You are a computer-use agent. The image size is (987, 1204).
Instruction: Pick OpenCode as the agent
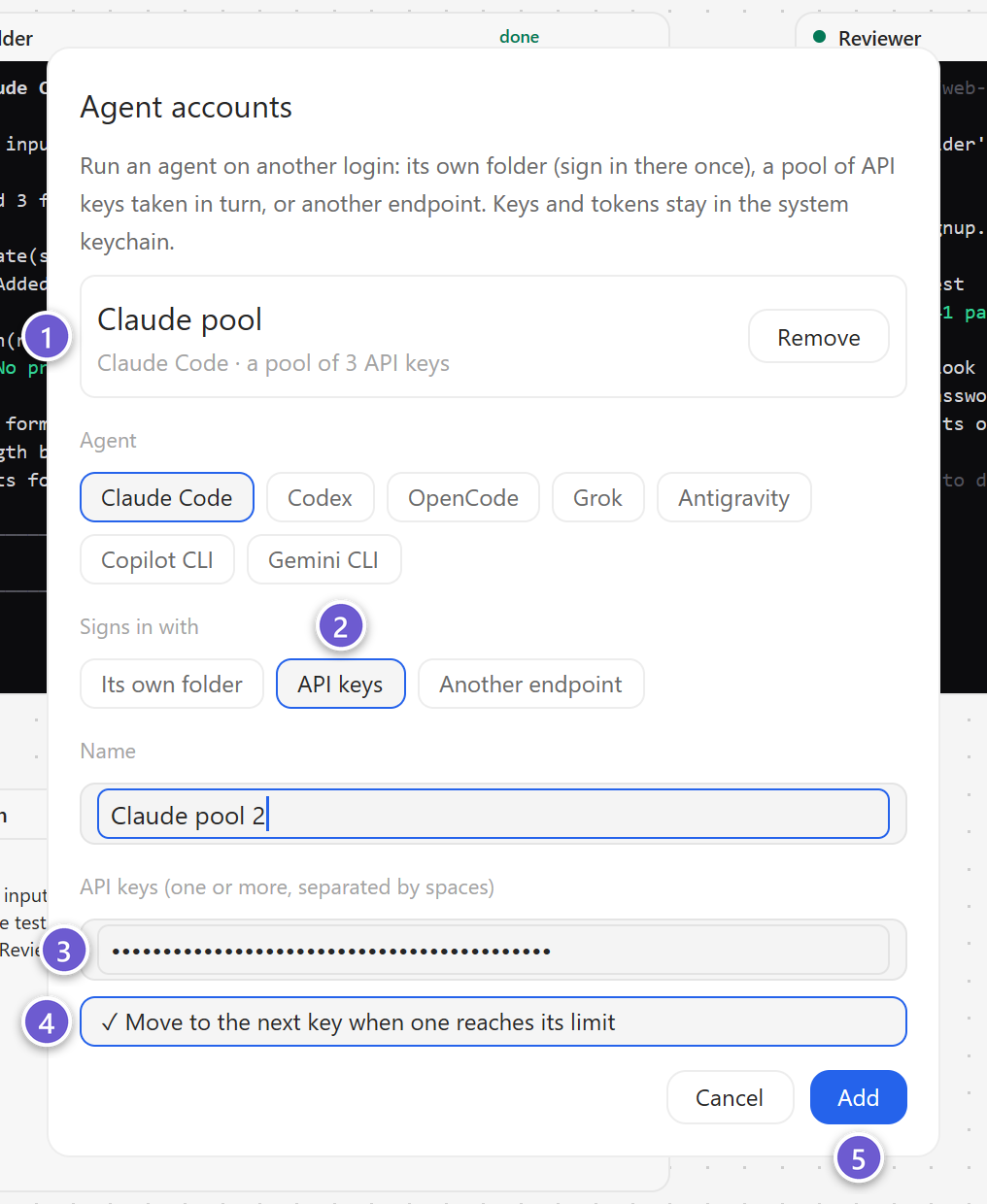[x=463, y=497]
